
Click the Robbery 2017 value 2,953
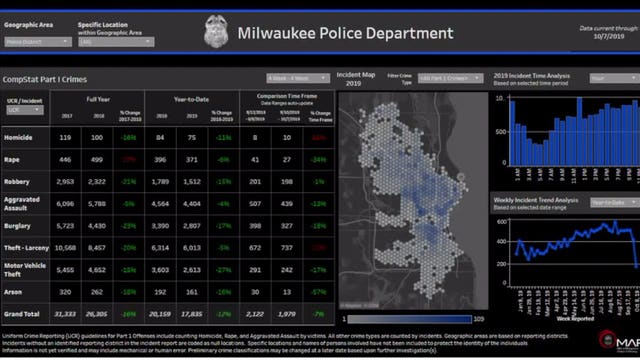pyautogui.click(x=65, y=182)
